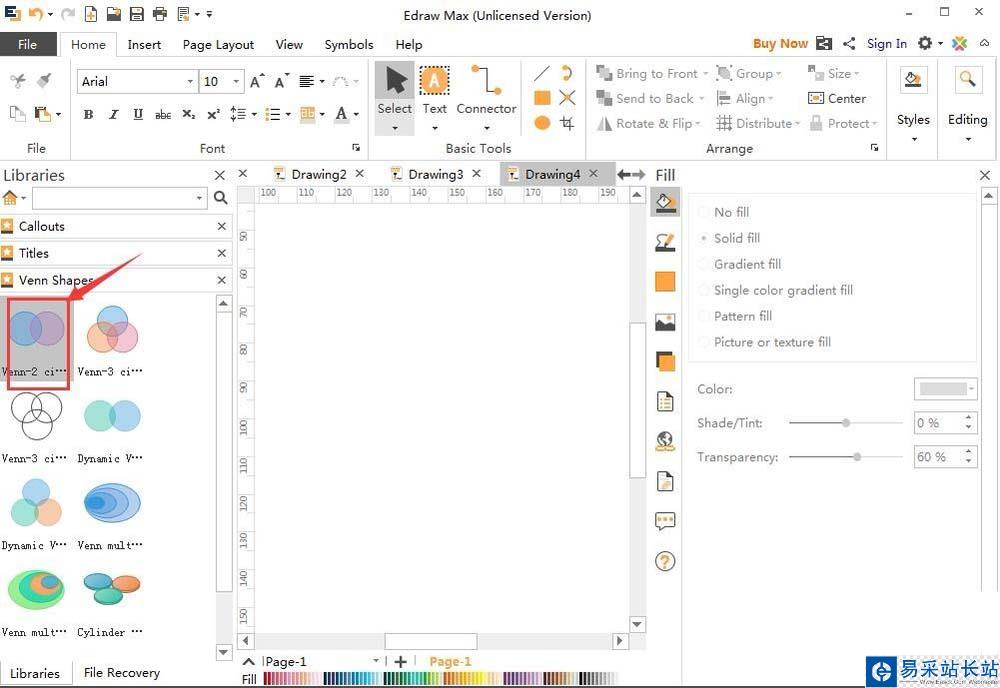1000x688 pixels.
Task: Open the Page Layout ribbon tab
Action: (218, 44)
